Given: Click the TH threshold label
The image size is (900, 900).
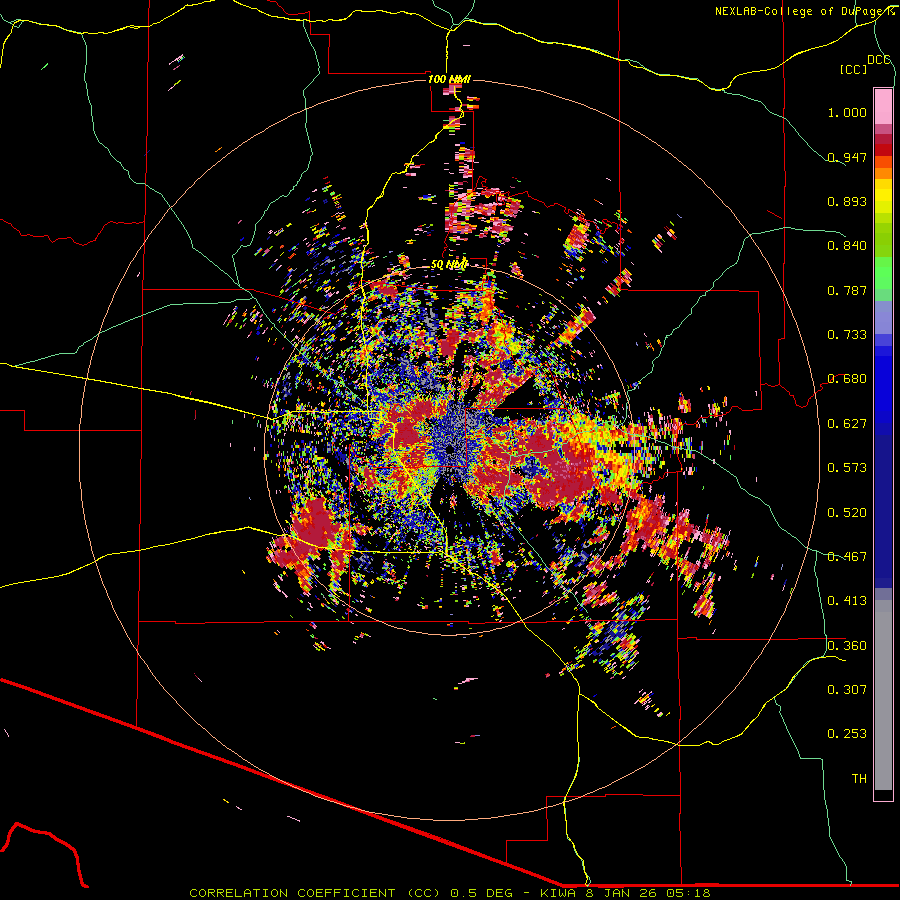Looking at the screenshot, I should coord(859,779).
